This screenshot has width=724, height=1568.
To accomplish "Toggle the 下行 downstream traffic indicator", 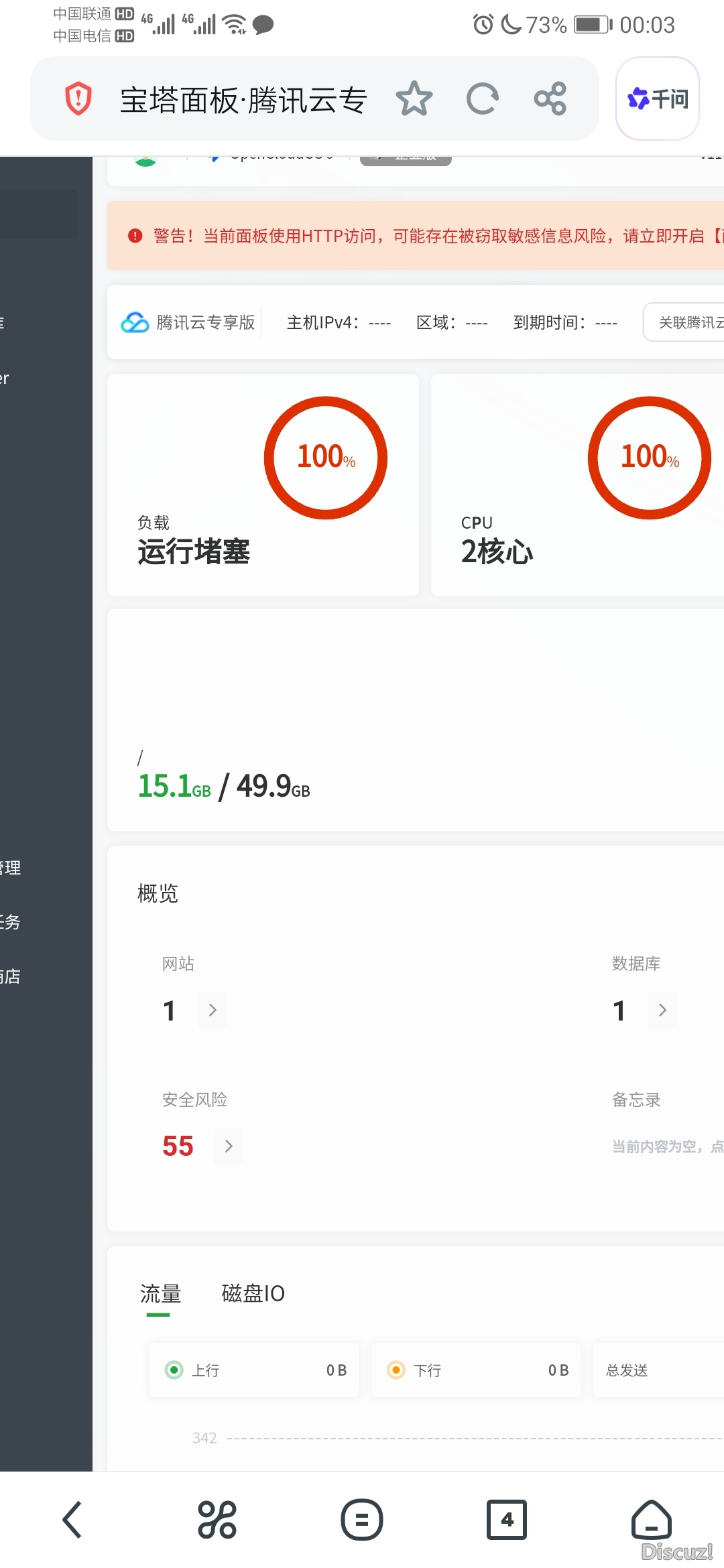I will 396,1370.
